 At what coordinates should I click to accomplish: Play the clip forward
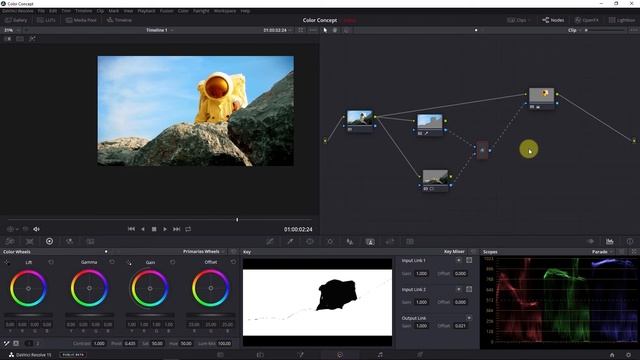coord(165,229)
